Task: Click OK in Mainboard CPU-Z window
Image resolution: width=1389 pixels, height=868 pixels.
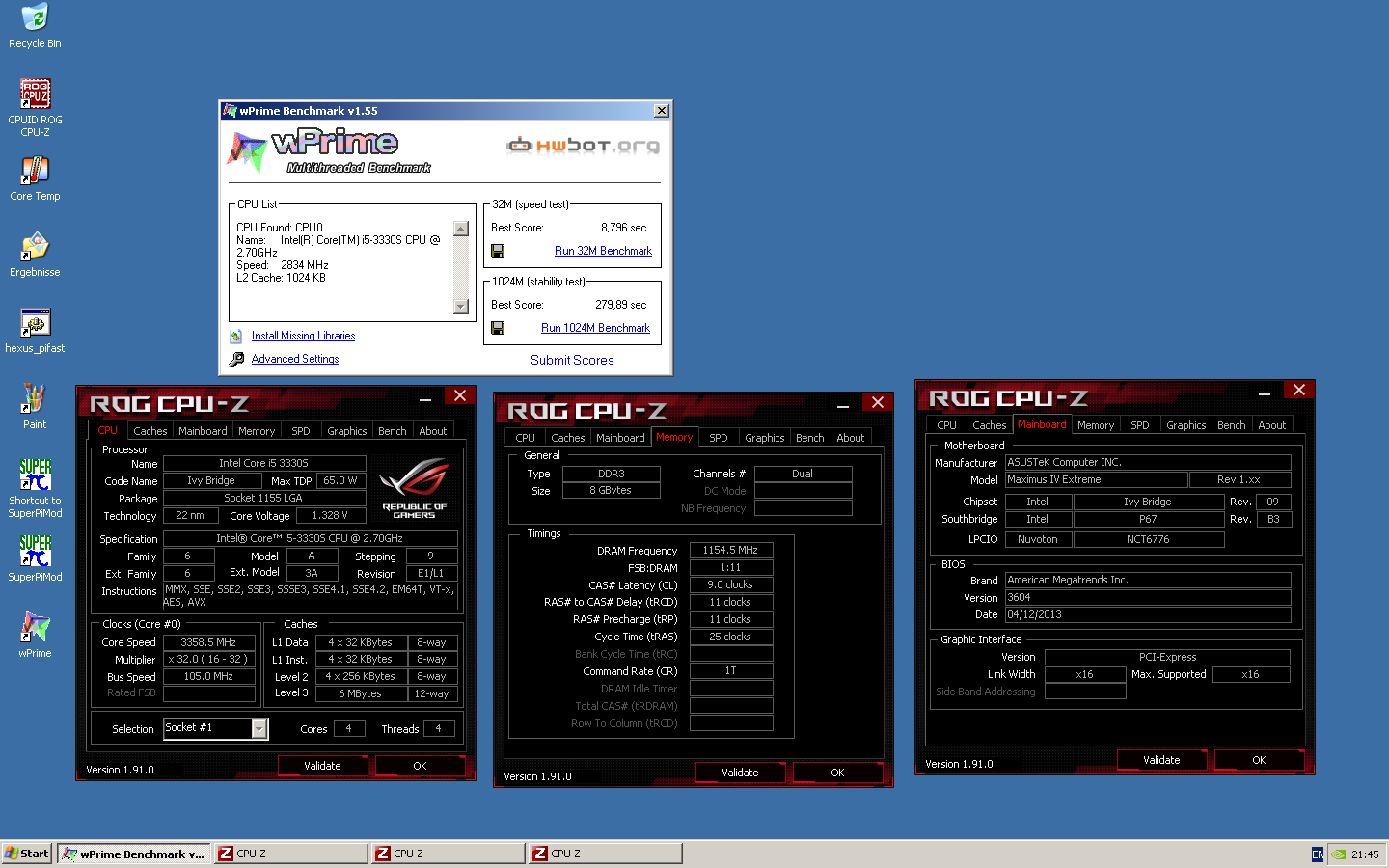Action: (1259, 760)
